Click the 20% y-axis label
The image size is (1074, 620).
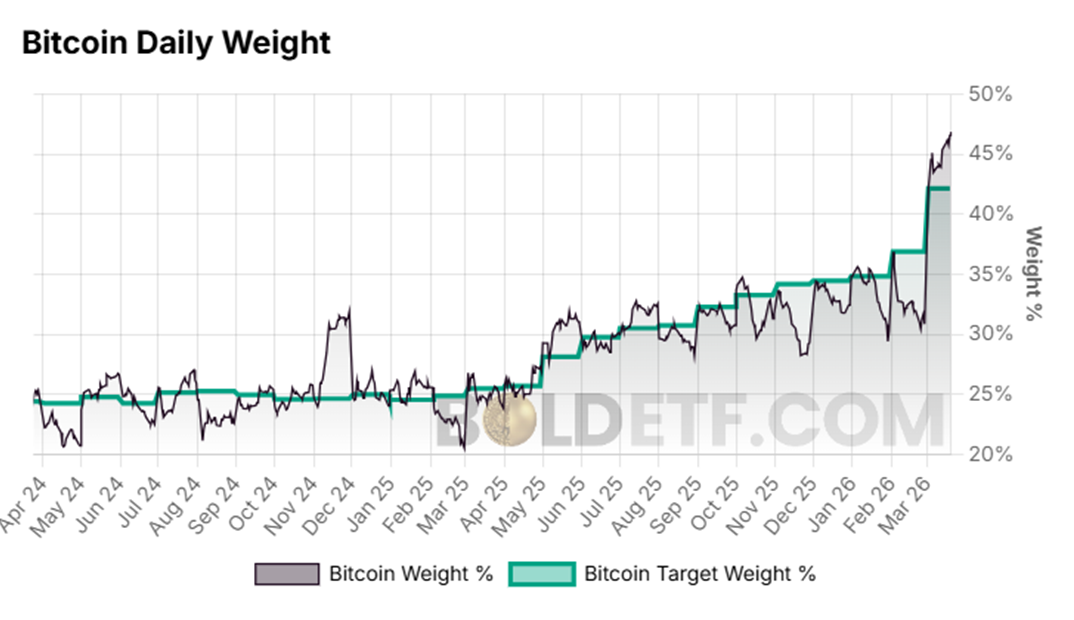click(x=989, y=454)
